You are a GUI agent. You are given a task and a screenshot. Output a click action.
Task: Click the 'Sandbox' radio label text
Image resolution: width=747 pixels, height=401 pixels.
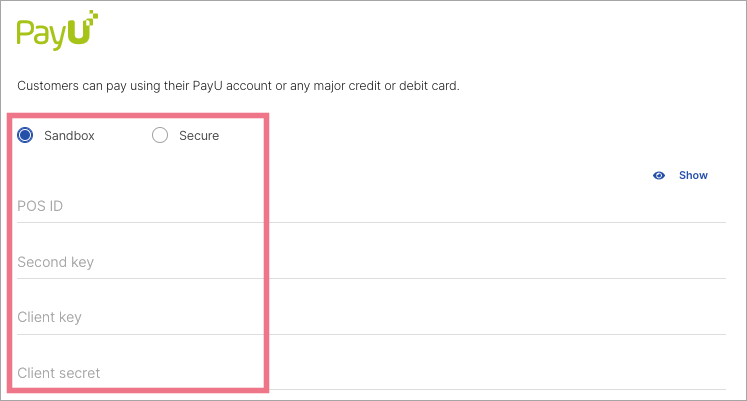coord(69,136)
